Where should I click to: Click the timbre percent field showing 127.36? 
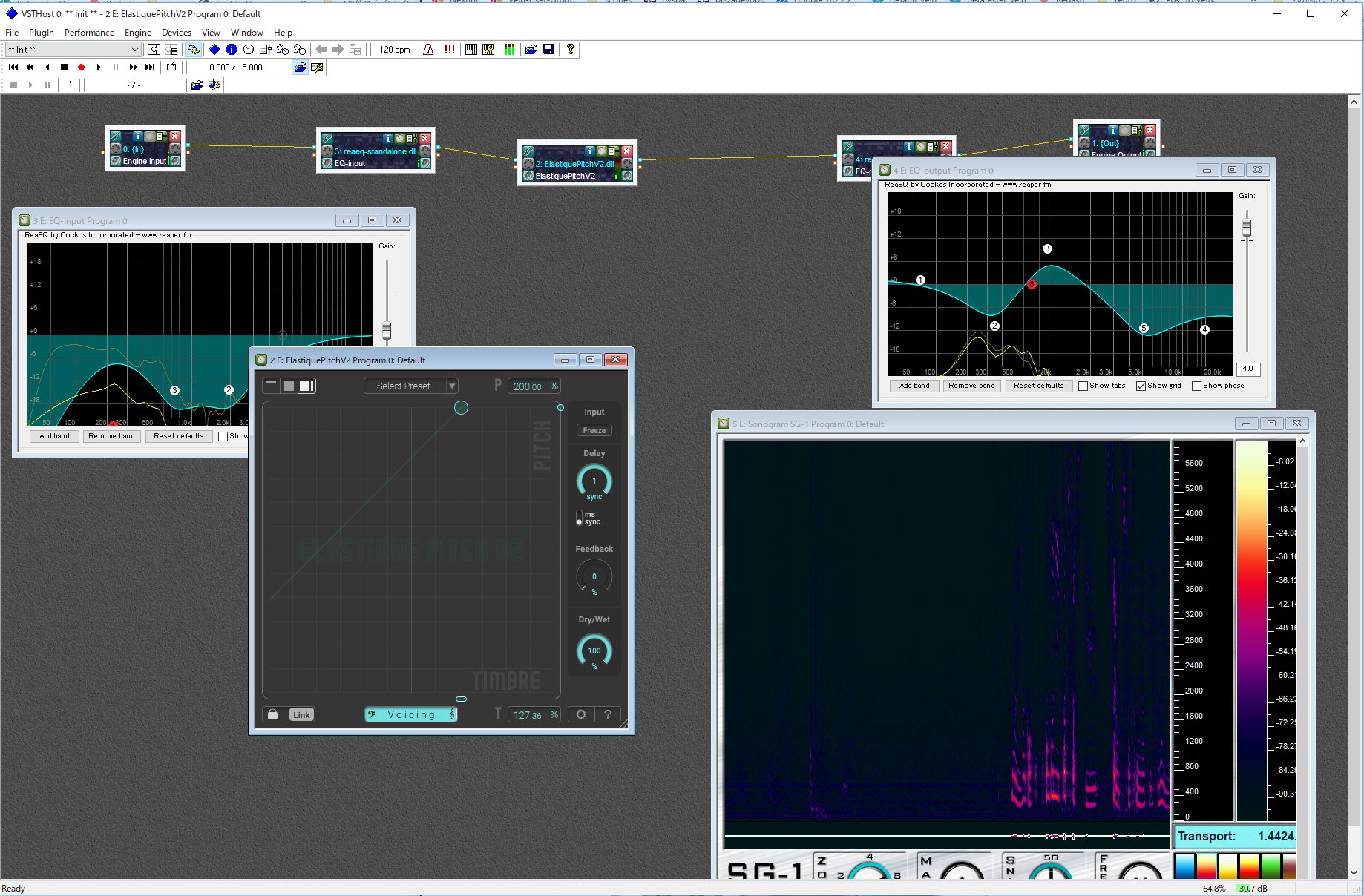point(528,714)
